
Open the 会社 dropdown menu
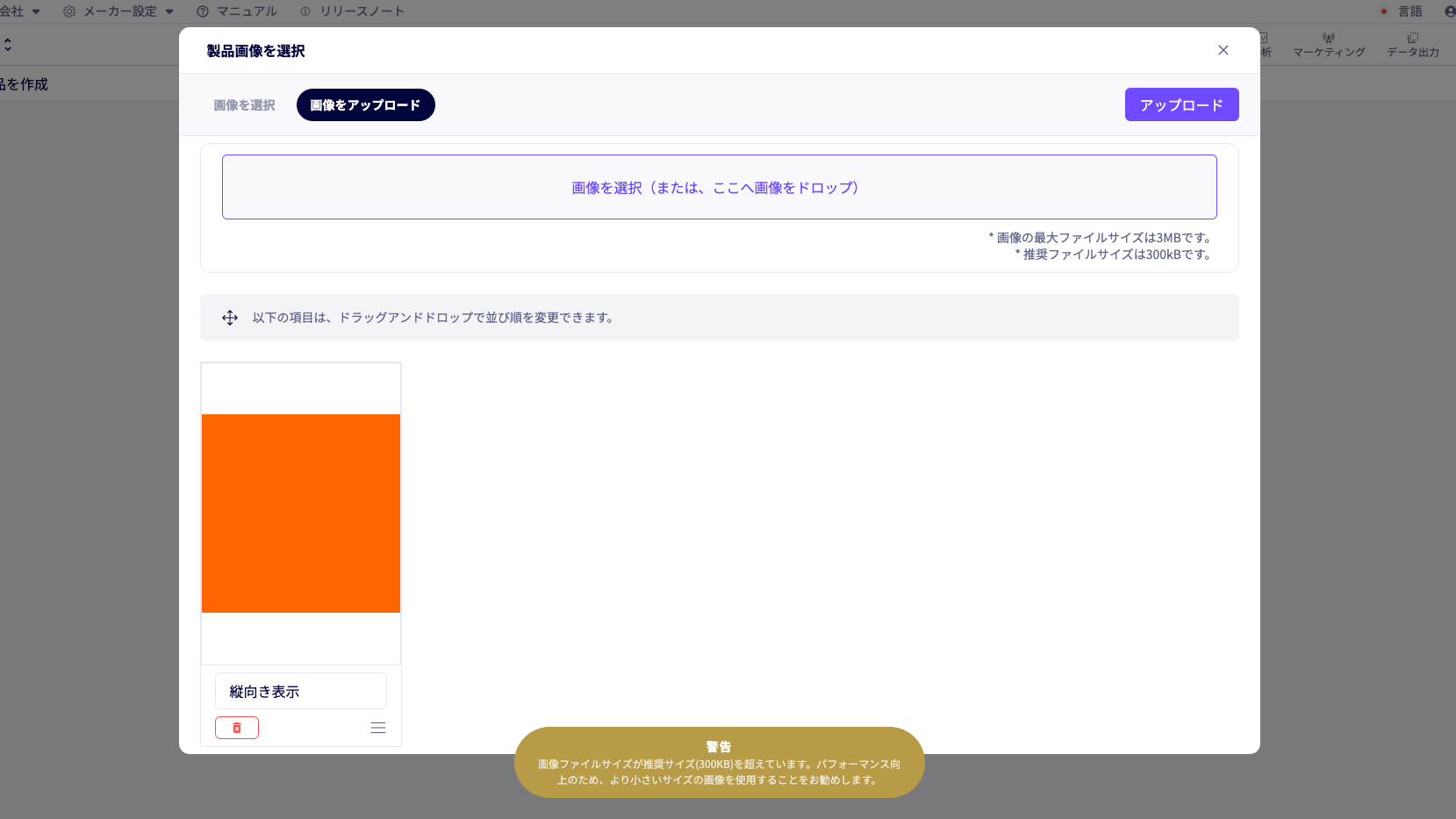19,11
